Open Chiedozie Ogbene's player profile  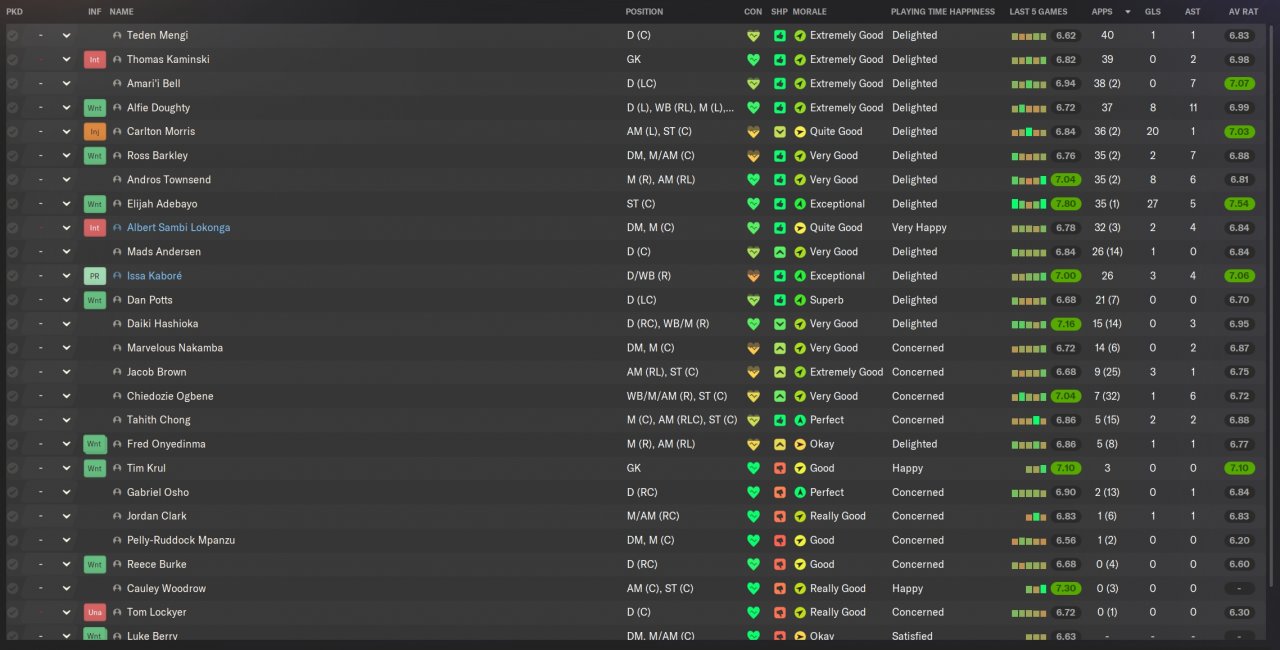[x=170, y=396]
